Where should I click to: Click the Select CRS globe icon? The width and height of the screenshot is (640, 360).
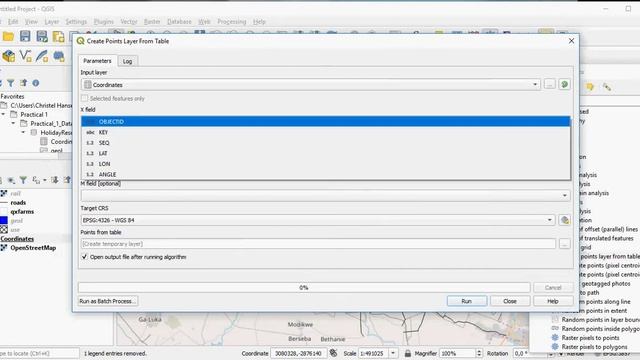click(565, 220)
